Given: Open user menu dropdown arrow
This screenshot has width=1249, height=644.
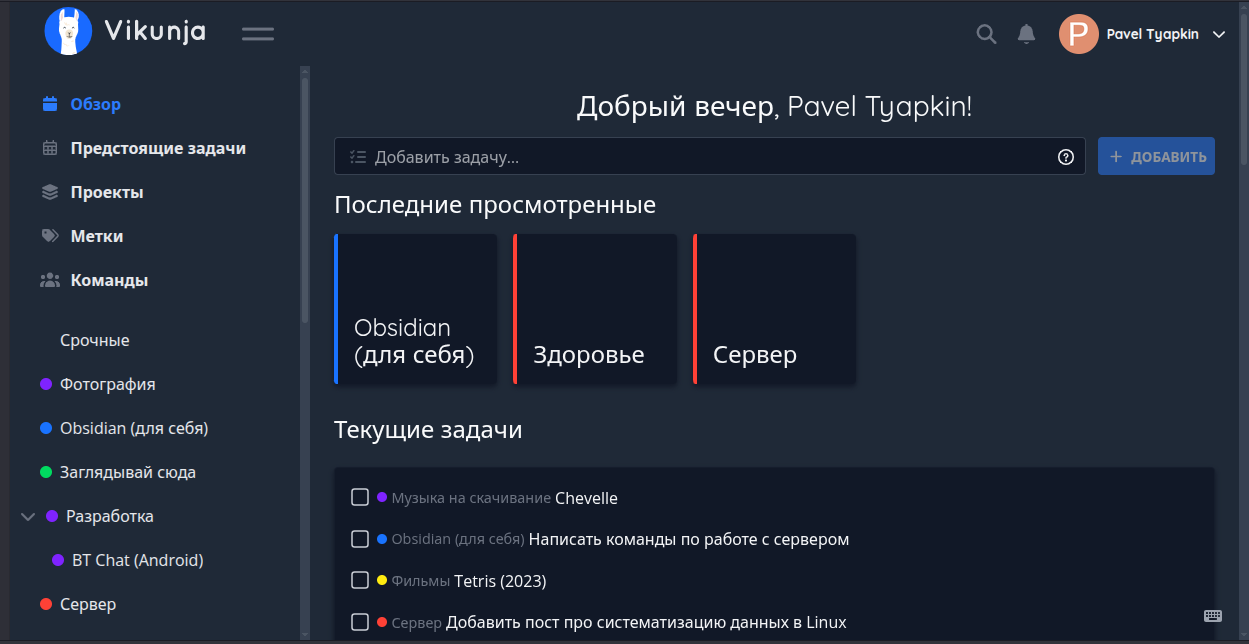Looking at the screenshot, I should (x=1219, y=35).
